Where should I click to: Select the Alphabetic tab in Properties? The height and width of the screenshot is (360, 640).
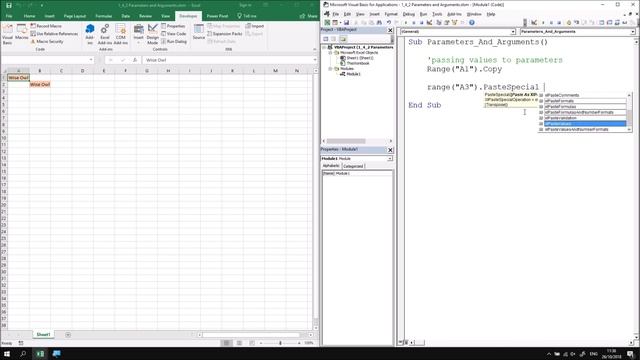(x=331, y=166)
